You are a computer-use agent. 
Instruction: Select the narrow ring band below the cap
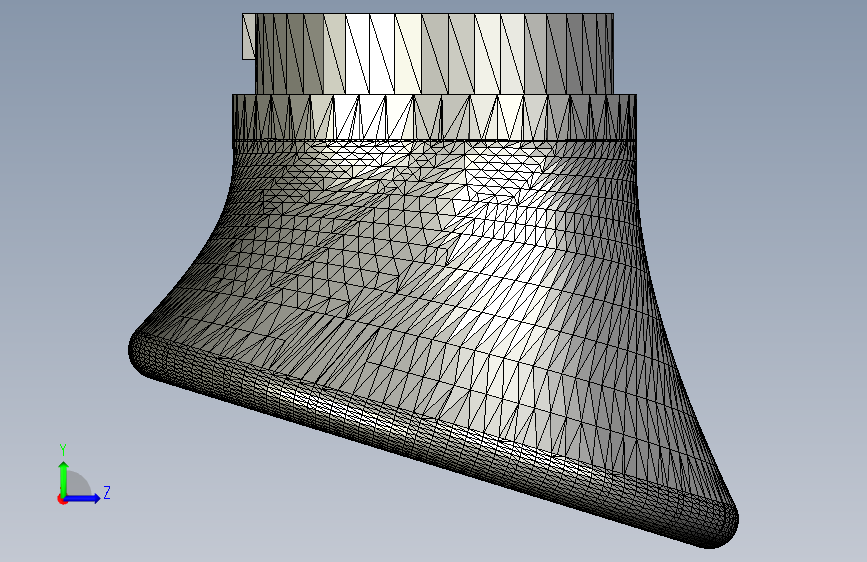pos(434,117)
